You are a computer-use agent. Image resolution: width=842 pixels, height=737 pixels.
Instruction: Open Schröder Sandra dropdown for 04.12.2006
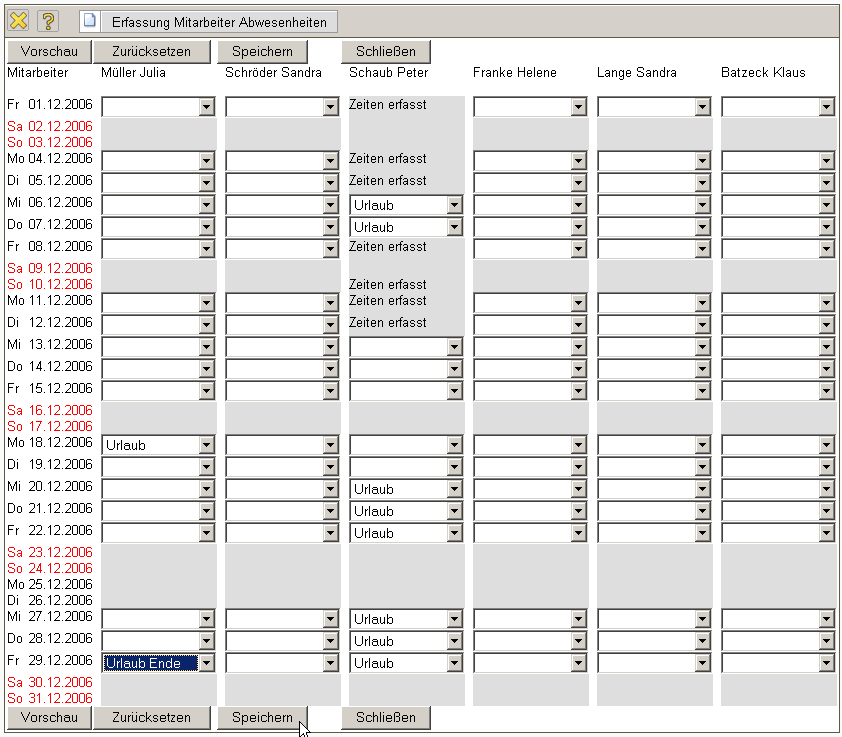(x=330, y=161)
